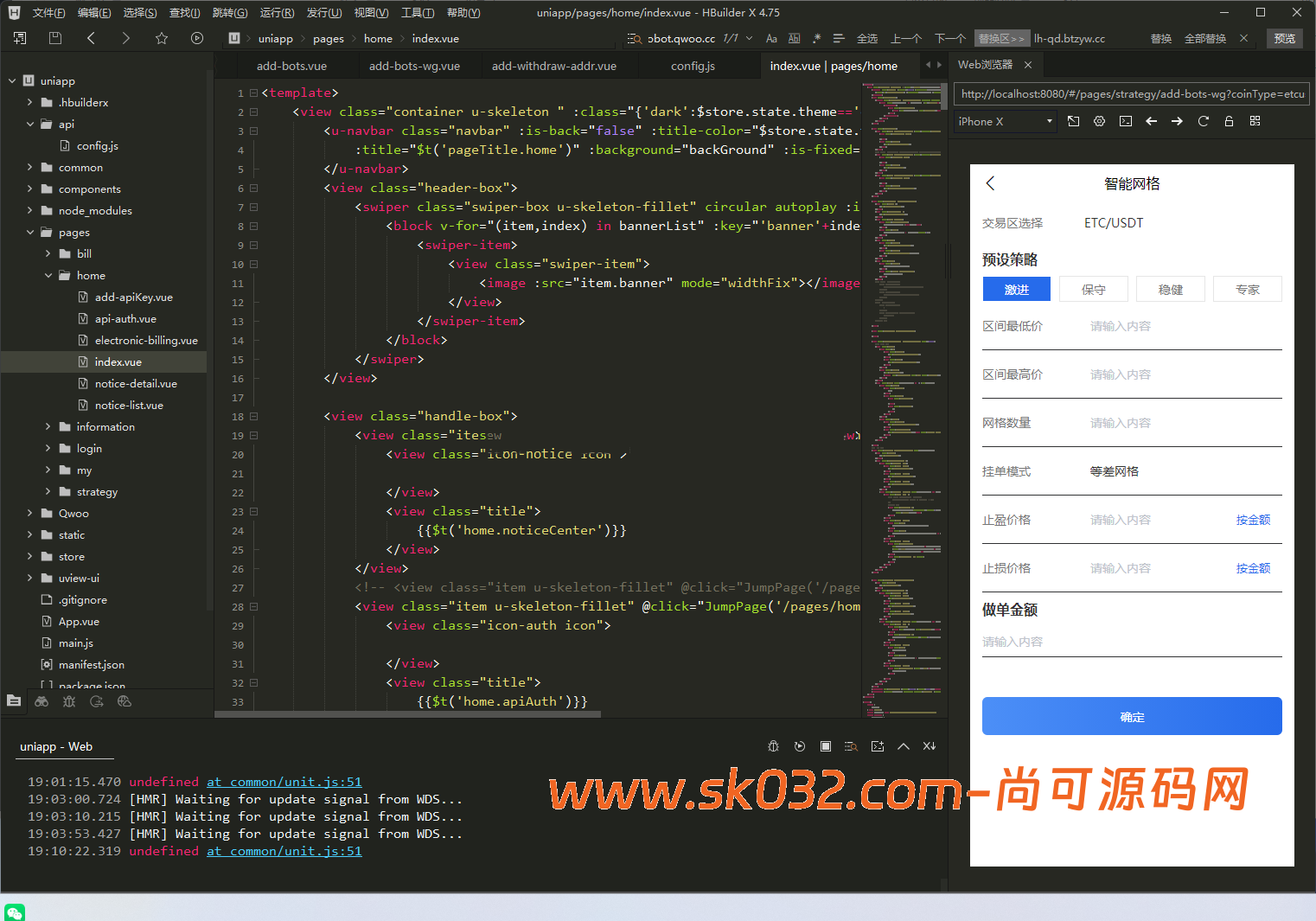1316x921 pixels.
Task: Click the browser URL address field
Action: (1131, 94)
